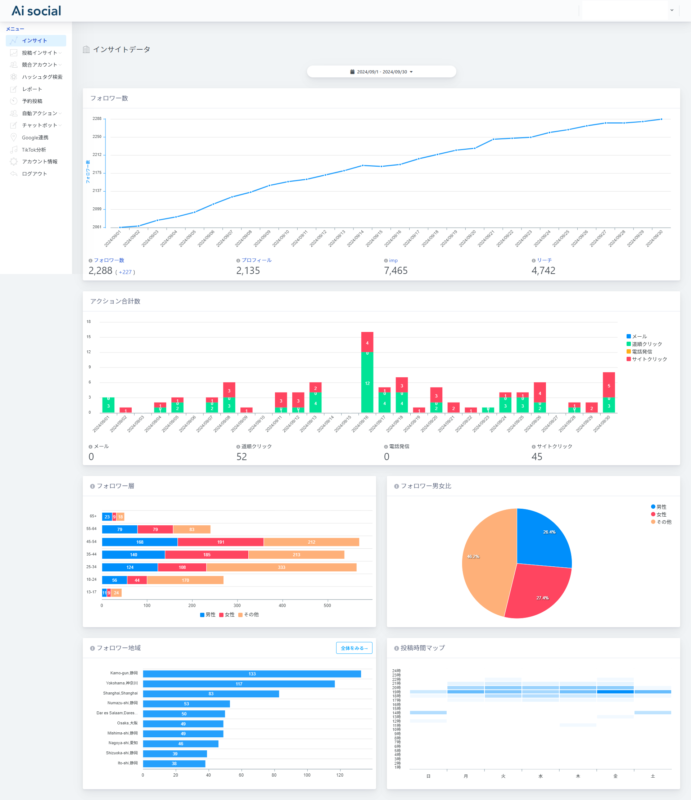Click the アカウント情報 gear icon
The height and width of the screenshot is (800, 691).
click(x=13, y=161)
